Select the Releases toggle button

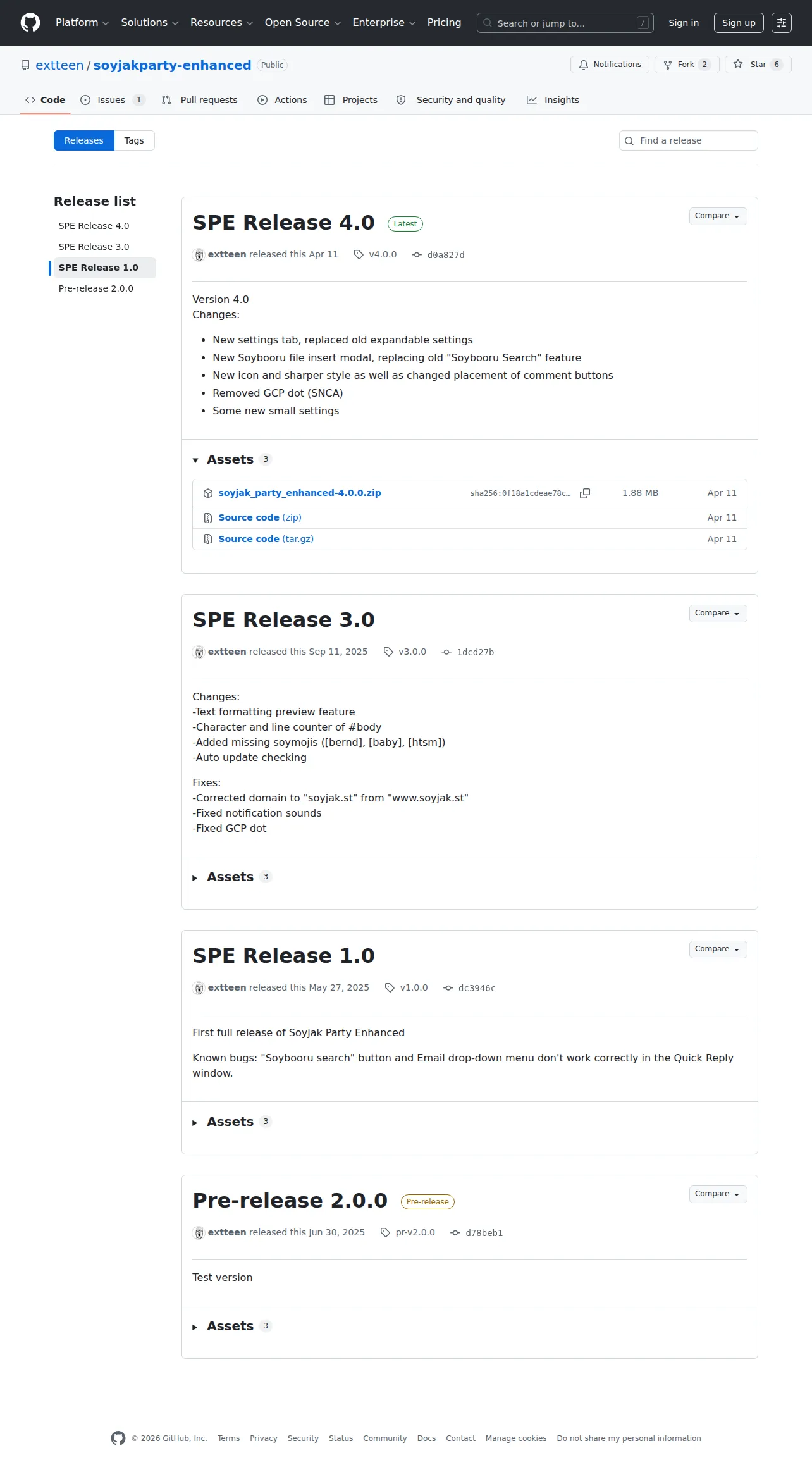pos(83,140)
